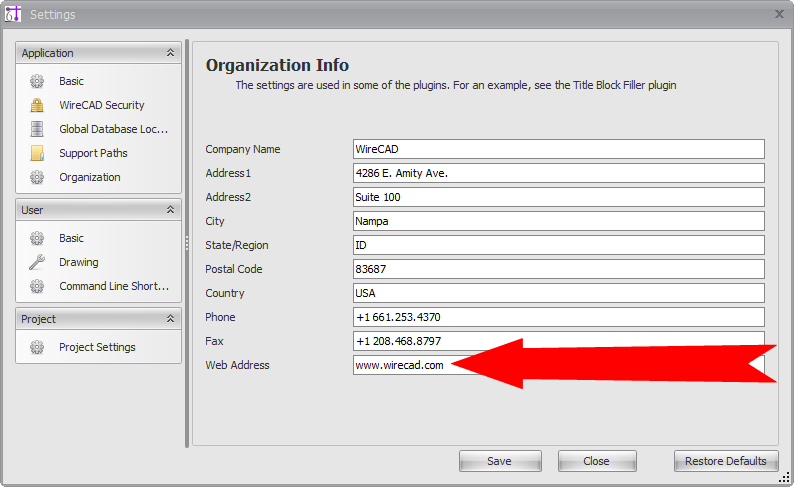The width and height of the screenshot is (794, 487).
Task: Click the Phone number input field
Action: tap(559, 317)
